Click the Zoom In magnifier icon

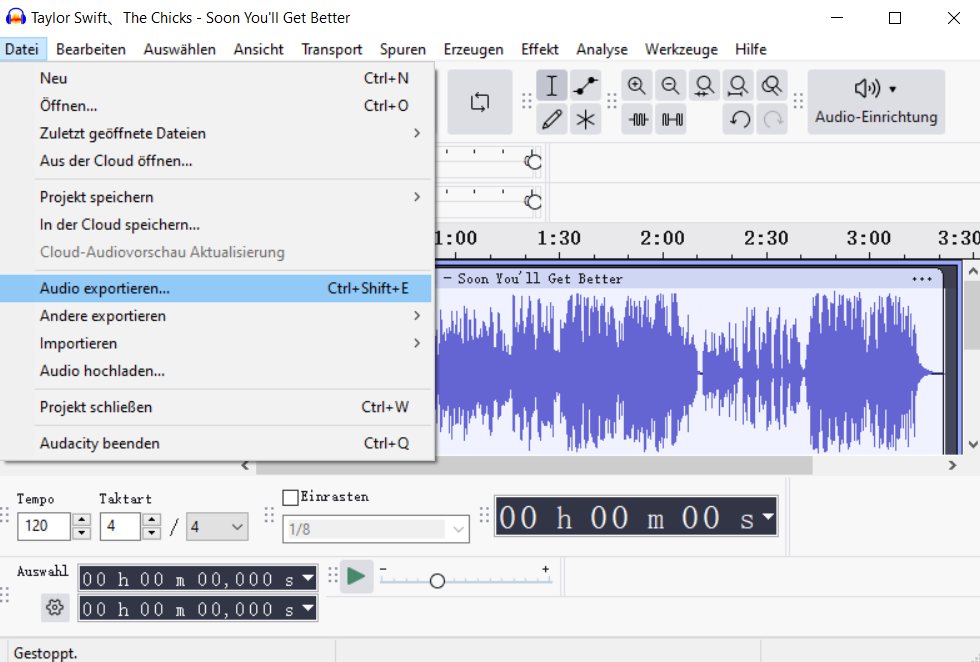637,86
